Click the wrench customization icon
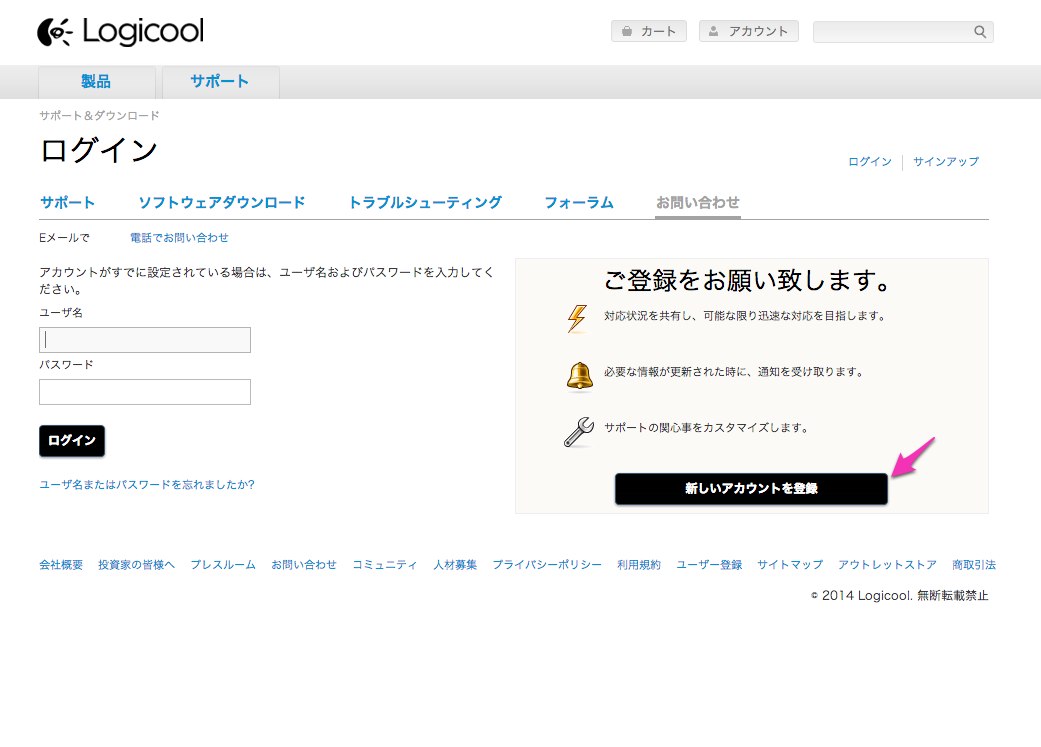 pyautogui.click(x=578, y=428)
